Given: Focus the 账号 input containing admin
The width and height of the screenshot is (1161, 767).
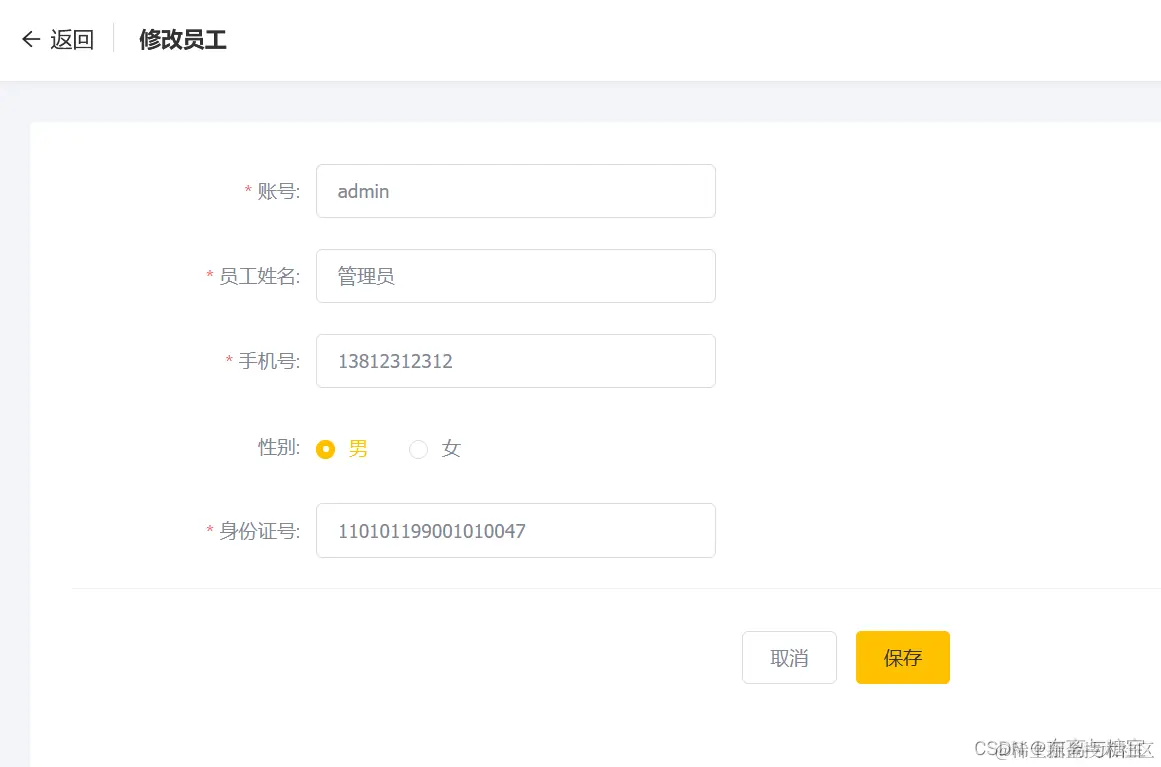Looking at the screenshot, I should [x=515, y=191].
